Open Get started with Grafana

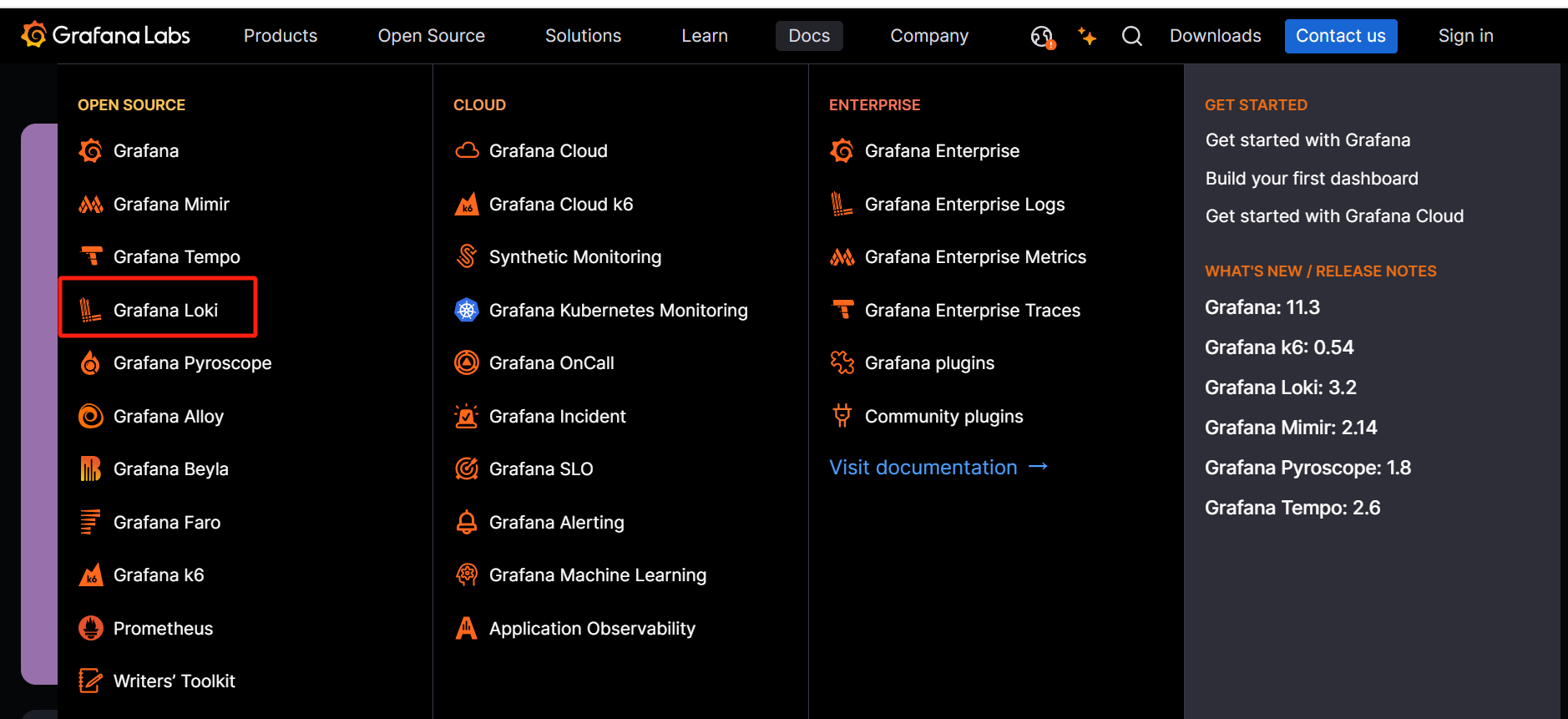coord(1308,140)
